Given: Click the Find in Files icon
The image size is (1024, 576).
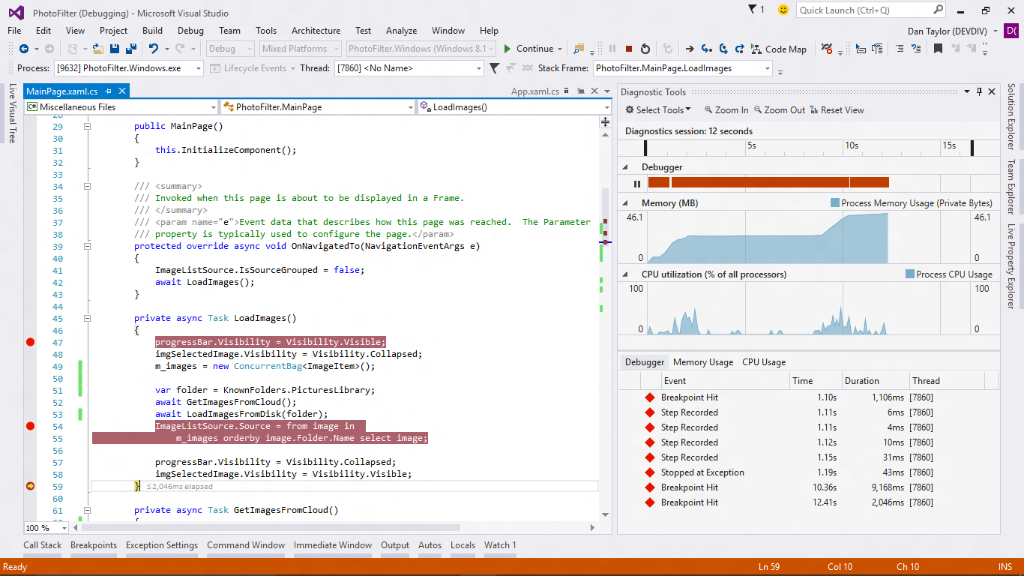Looking at the screenshot, I should coord(579,49).
